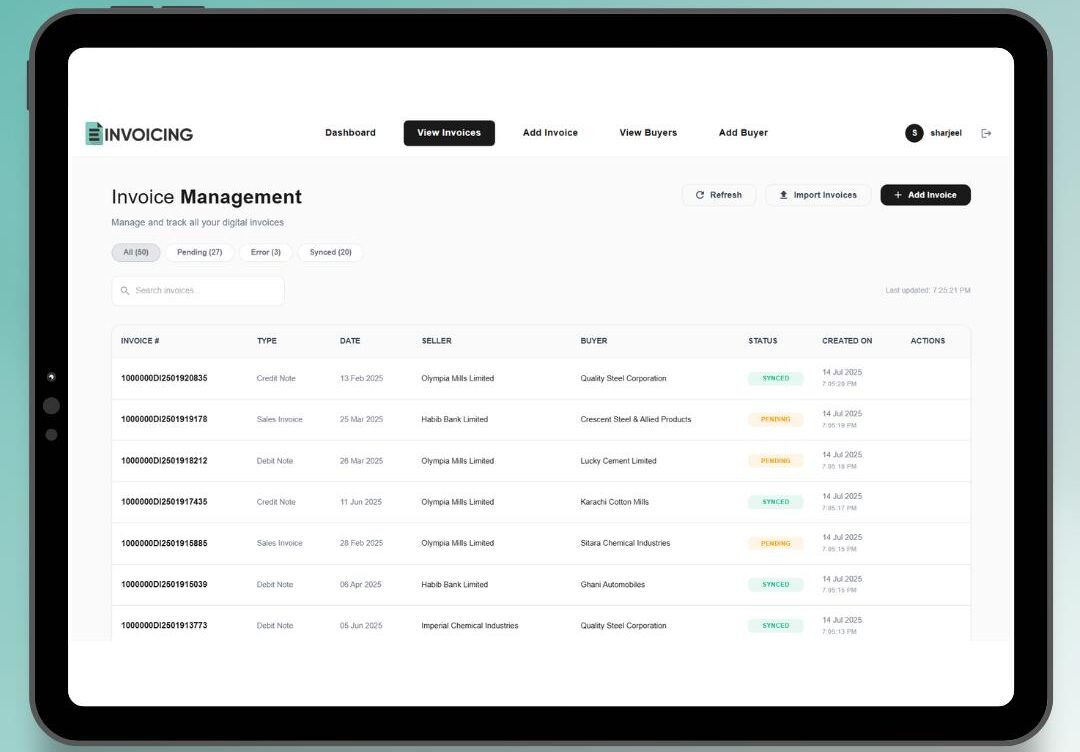Open the View Buyers tab
Screen dimensions: 1080x752
pyautogui.click(x=648, y=133)
